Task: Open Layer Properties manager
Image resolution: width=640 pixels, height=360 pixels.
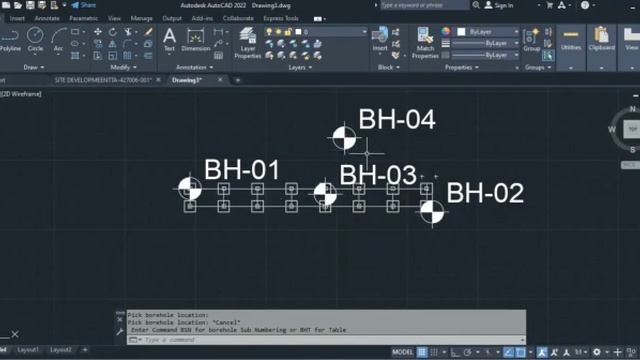Action: pos(247,43)
